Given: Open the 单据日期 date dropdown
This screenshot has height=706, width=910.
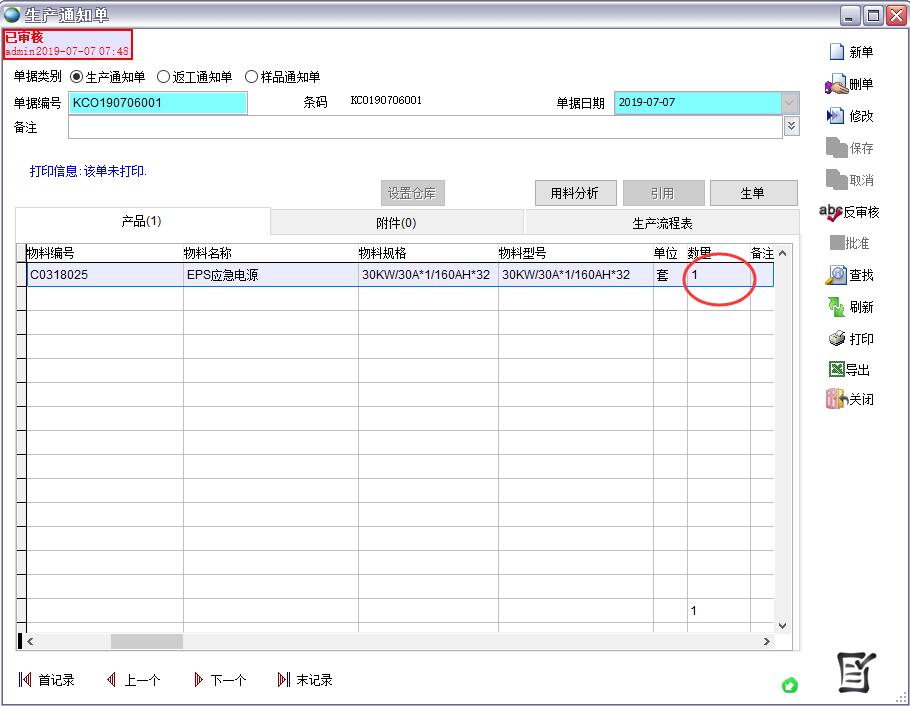Looking at the screenshot, I should (x=790, y=103).
